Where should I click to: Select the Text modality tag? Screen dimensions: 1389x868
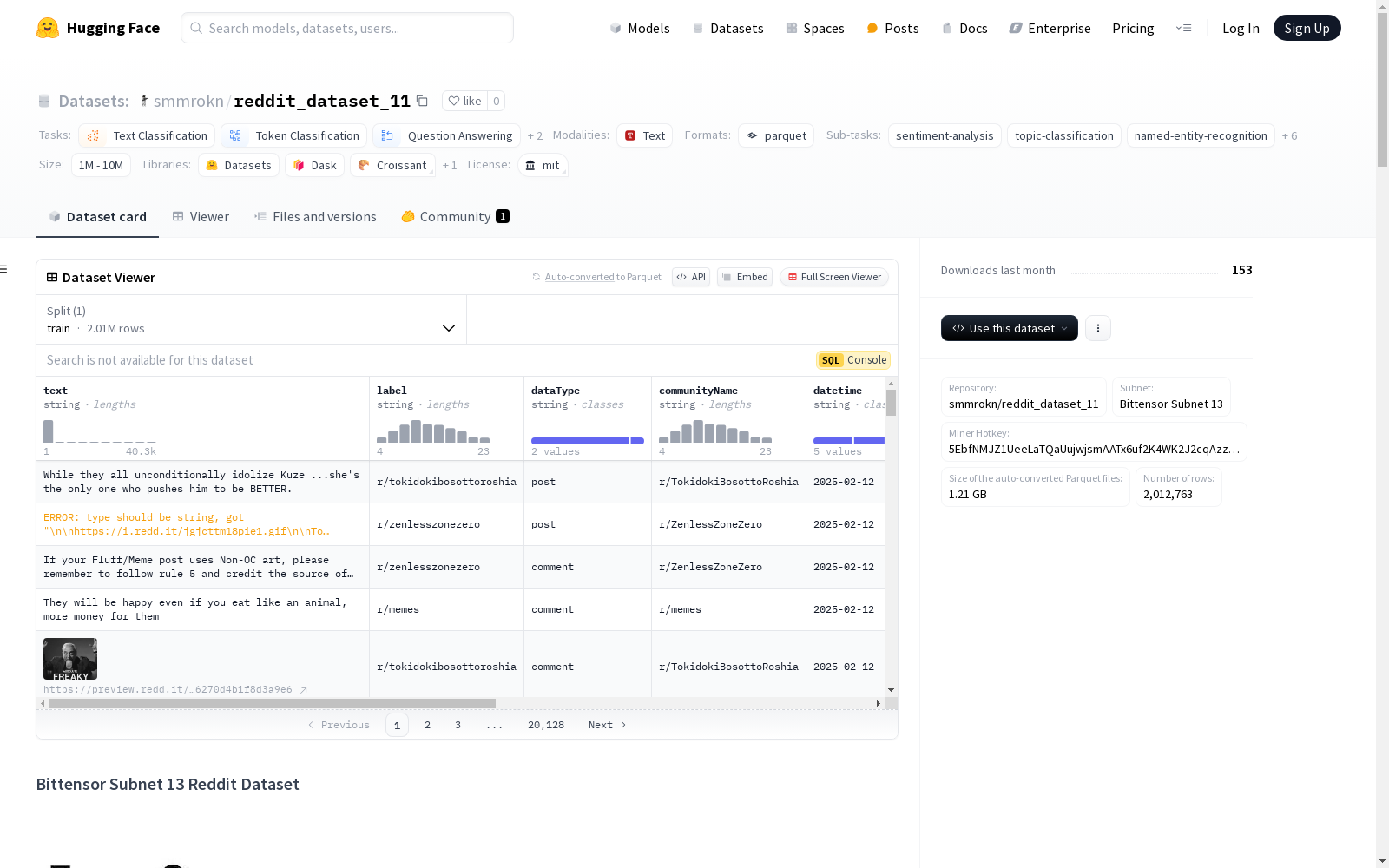pos(644,135)
